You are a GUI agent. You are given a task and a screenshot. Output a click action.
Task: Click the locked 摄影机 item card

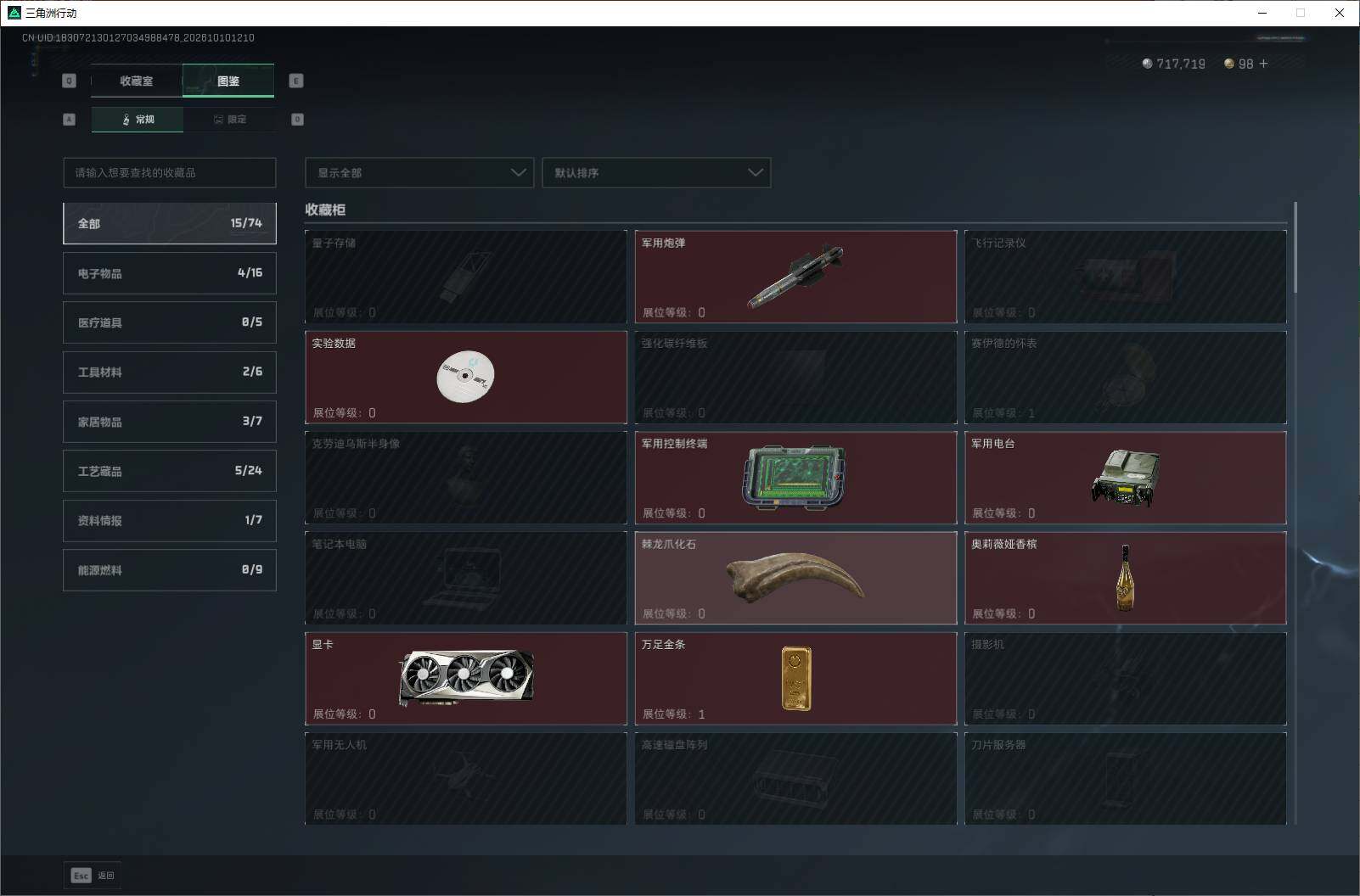click(x=1125, y=678)
